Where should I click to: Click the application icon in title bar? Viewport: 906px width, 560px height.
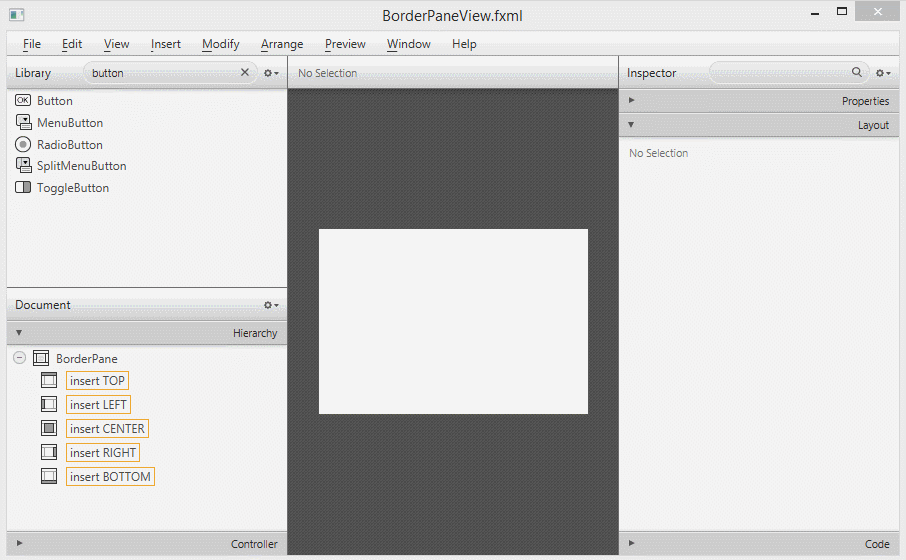click(16, 14)
